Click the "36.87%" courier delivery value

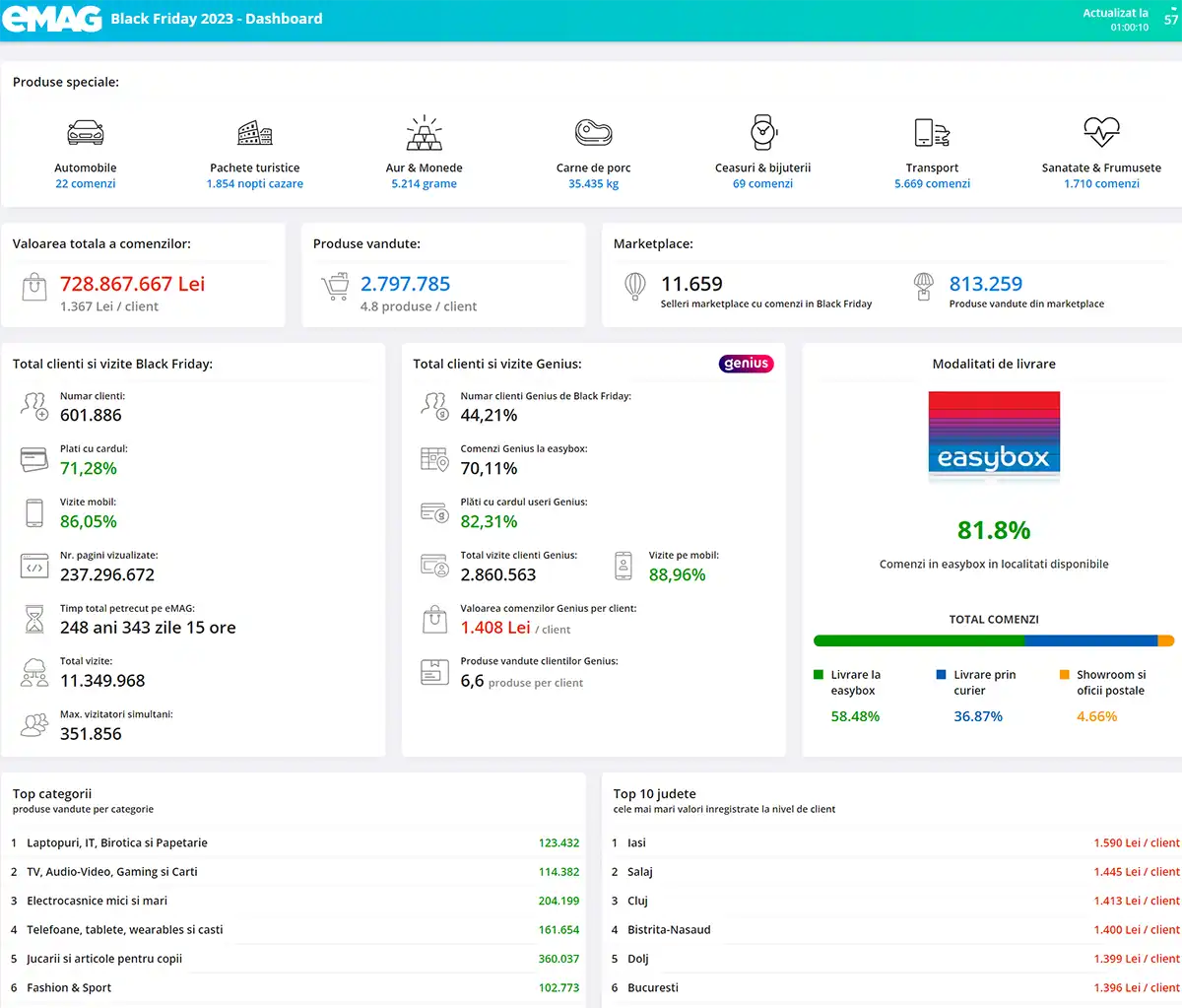(978, 716)
